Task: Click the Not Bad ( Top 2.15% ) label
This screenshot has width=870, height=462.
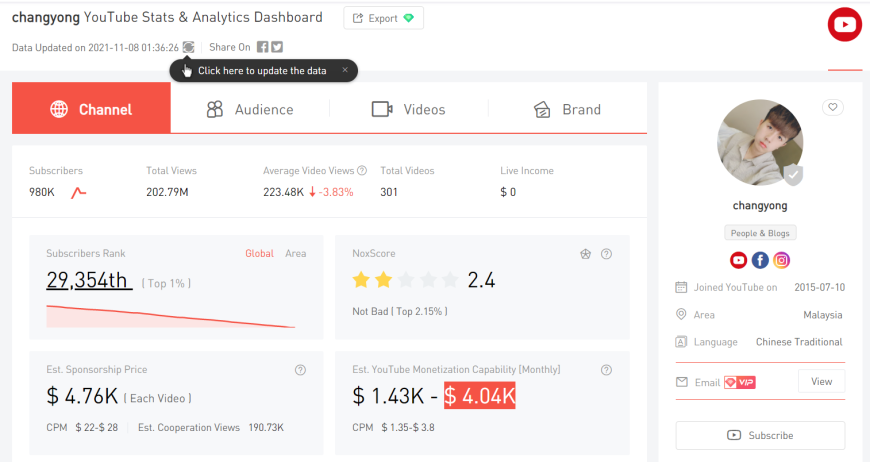Action: [x=399, y=311]
